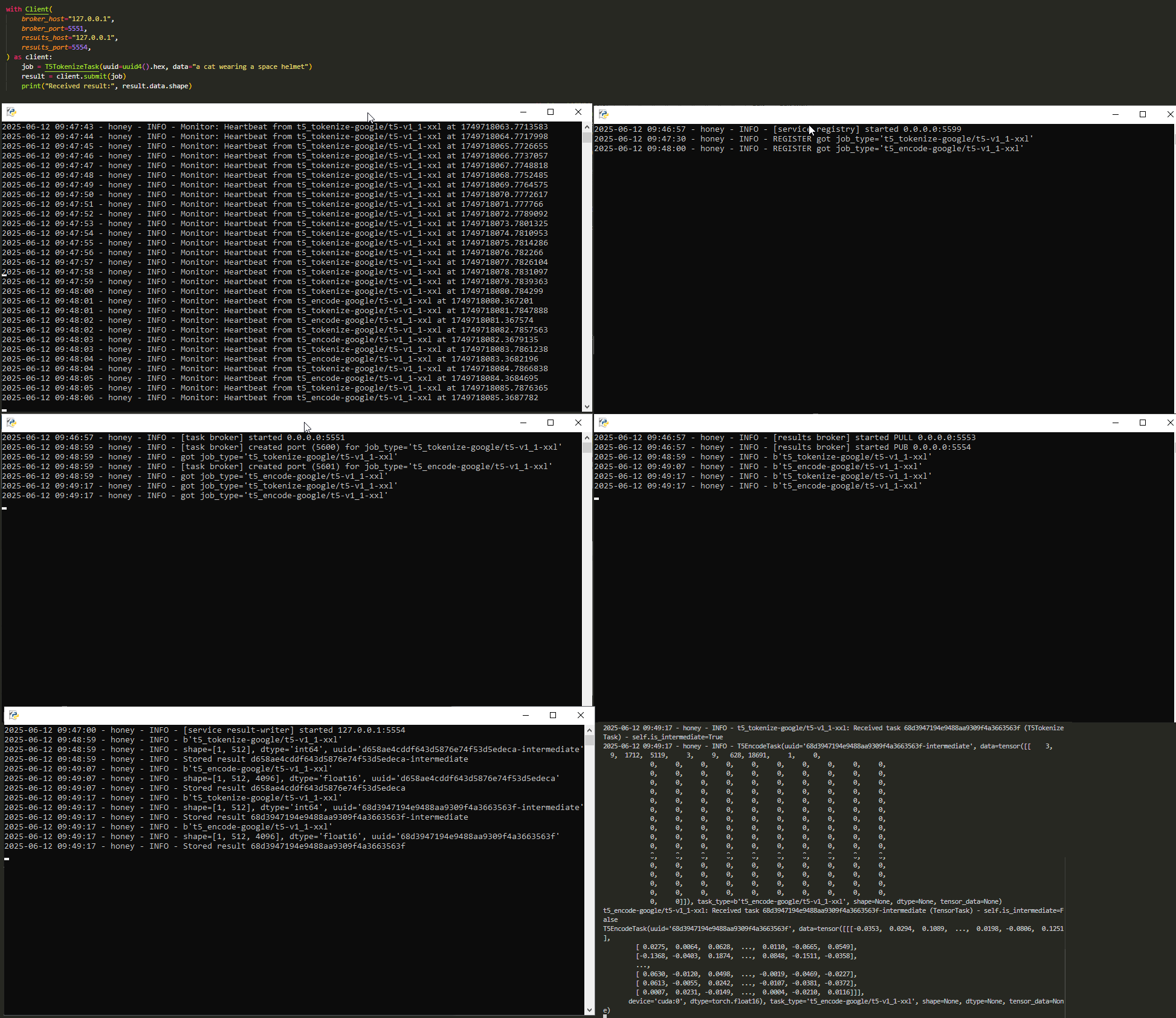This screenshot has width=1176, height=1018.
Task: Click the '[service result-writer] started 127.0.0.1:5554' line
Action: coord(205,730)
